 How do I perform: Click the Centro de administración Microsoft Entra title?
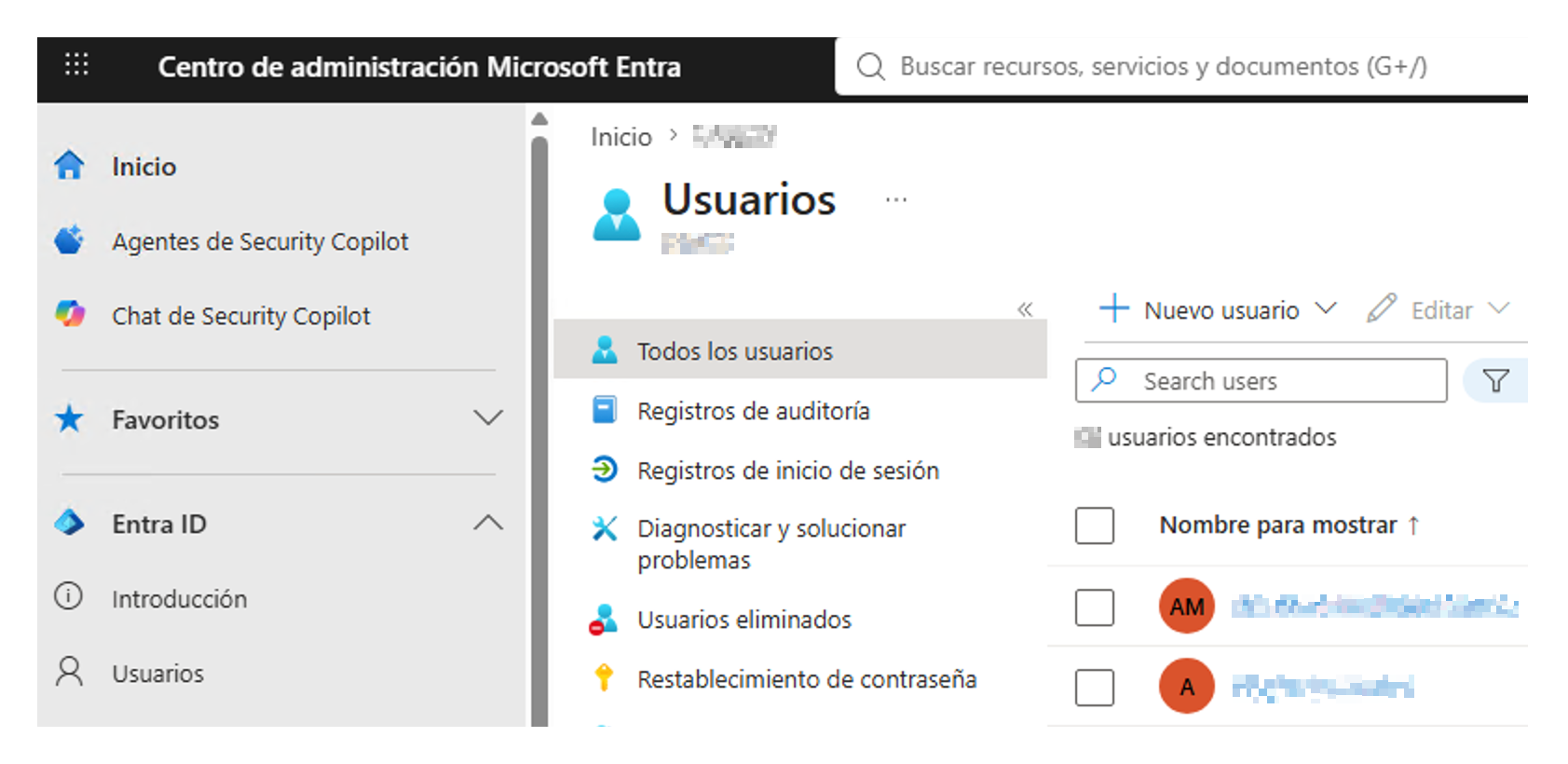point(419,67)
